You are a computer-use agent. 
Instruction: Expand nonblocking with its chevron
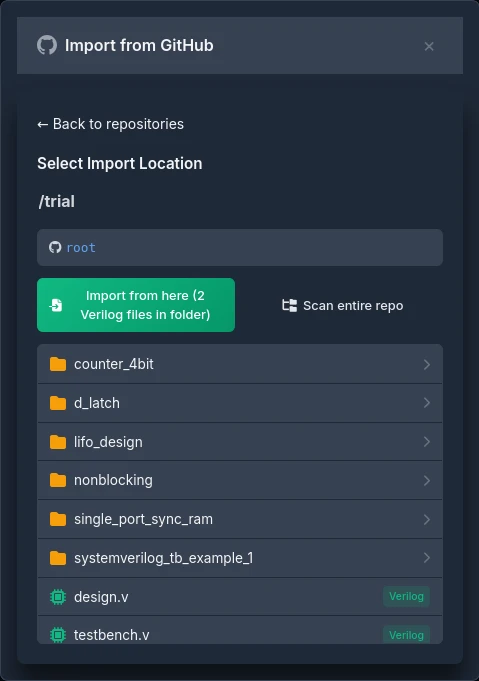click(x=426, y=480)
